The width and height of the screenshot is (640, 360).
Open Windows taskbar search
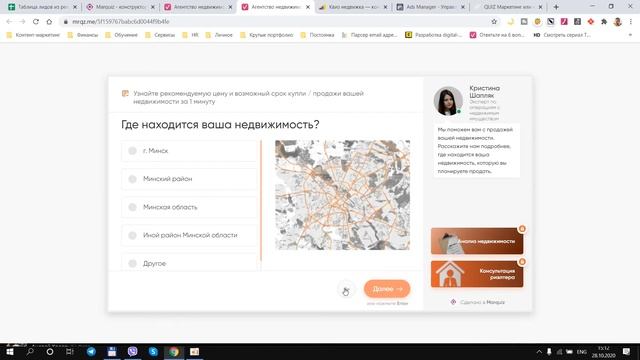tap(30, 351)
